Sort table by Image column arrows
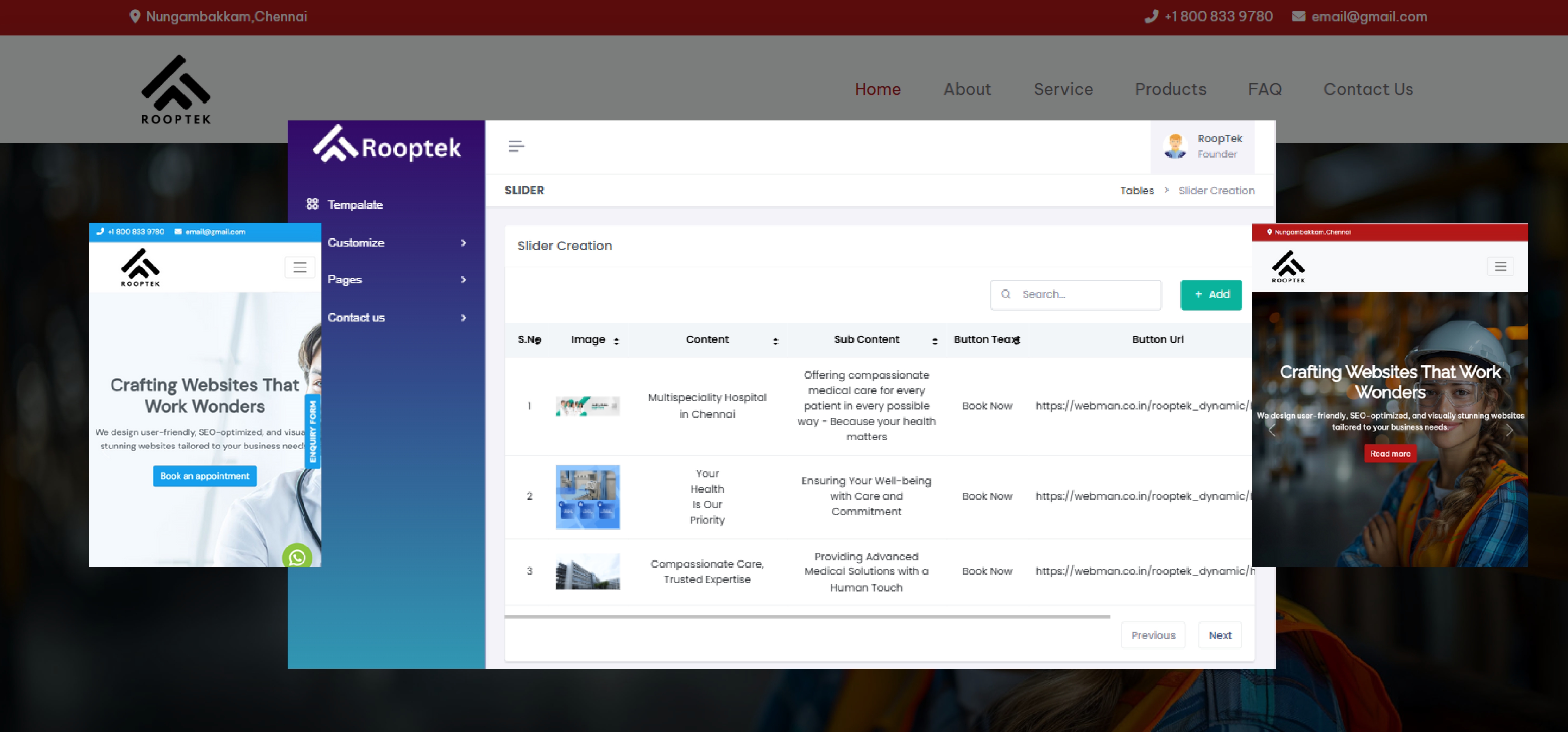The width and height of the screenshot is (1568, 732). [616, 341]
